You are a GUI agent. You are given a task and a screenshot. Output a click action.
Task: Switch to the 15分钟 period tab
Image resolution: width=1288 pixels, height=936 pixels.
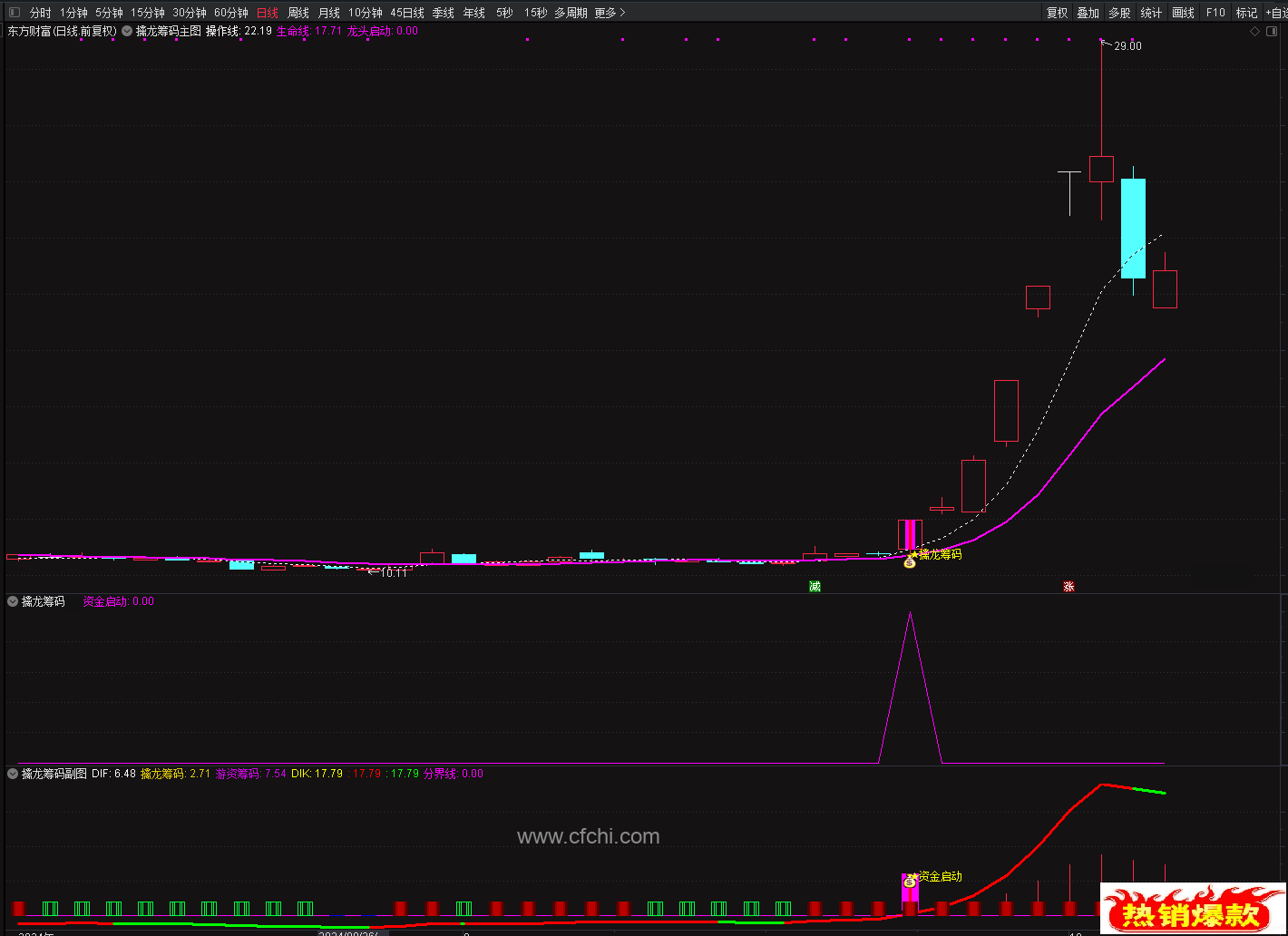pyautogui.click(x=148, y=13)
